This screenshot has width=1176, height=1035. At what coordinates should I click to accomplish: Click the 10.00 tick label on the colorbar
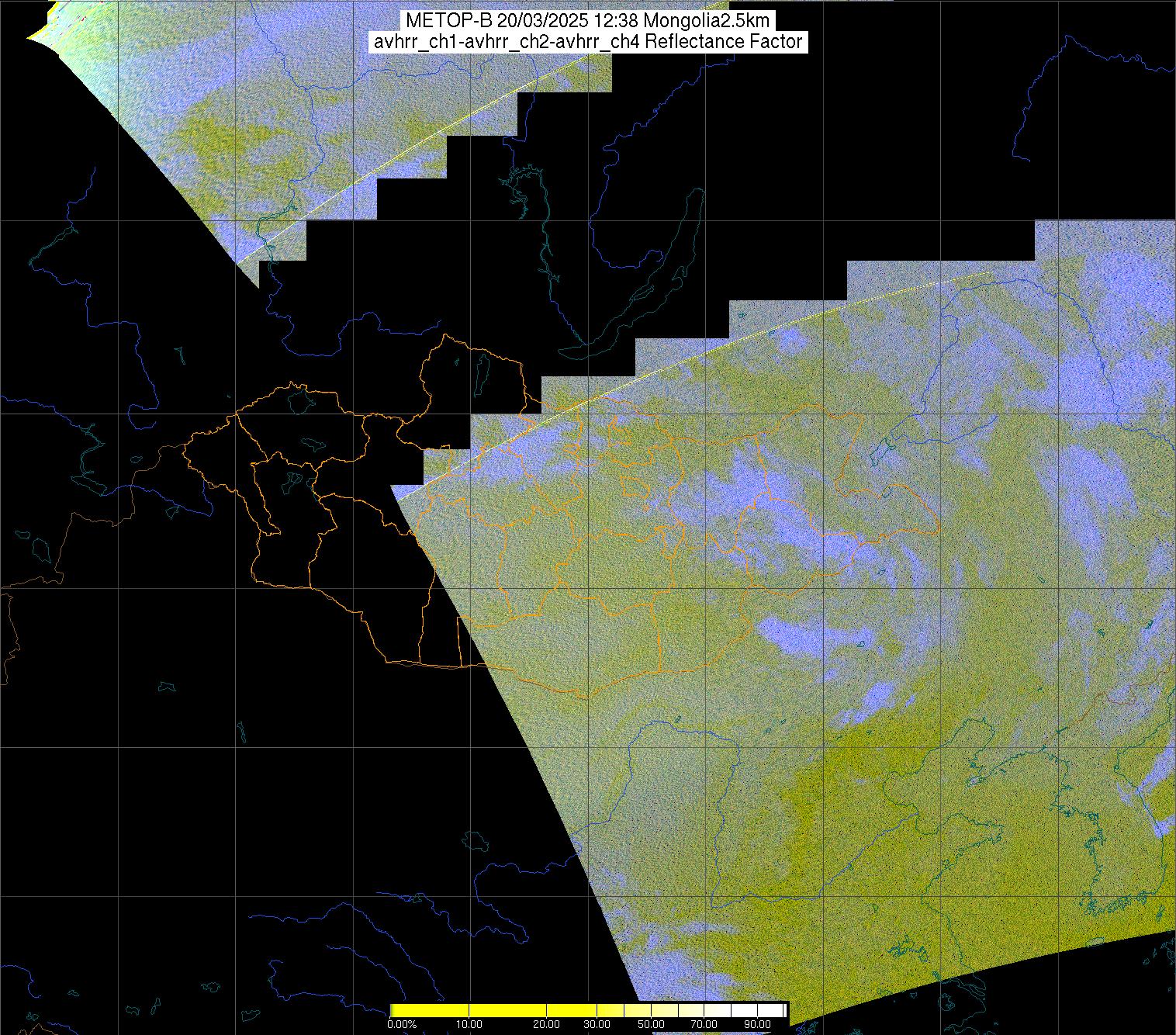(469, 1025)
